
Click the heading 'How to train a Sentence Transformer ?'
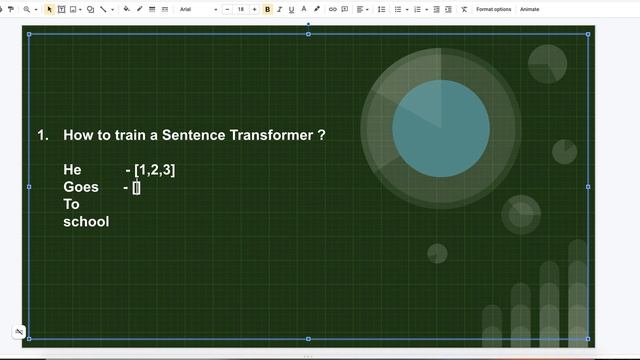194,135
